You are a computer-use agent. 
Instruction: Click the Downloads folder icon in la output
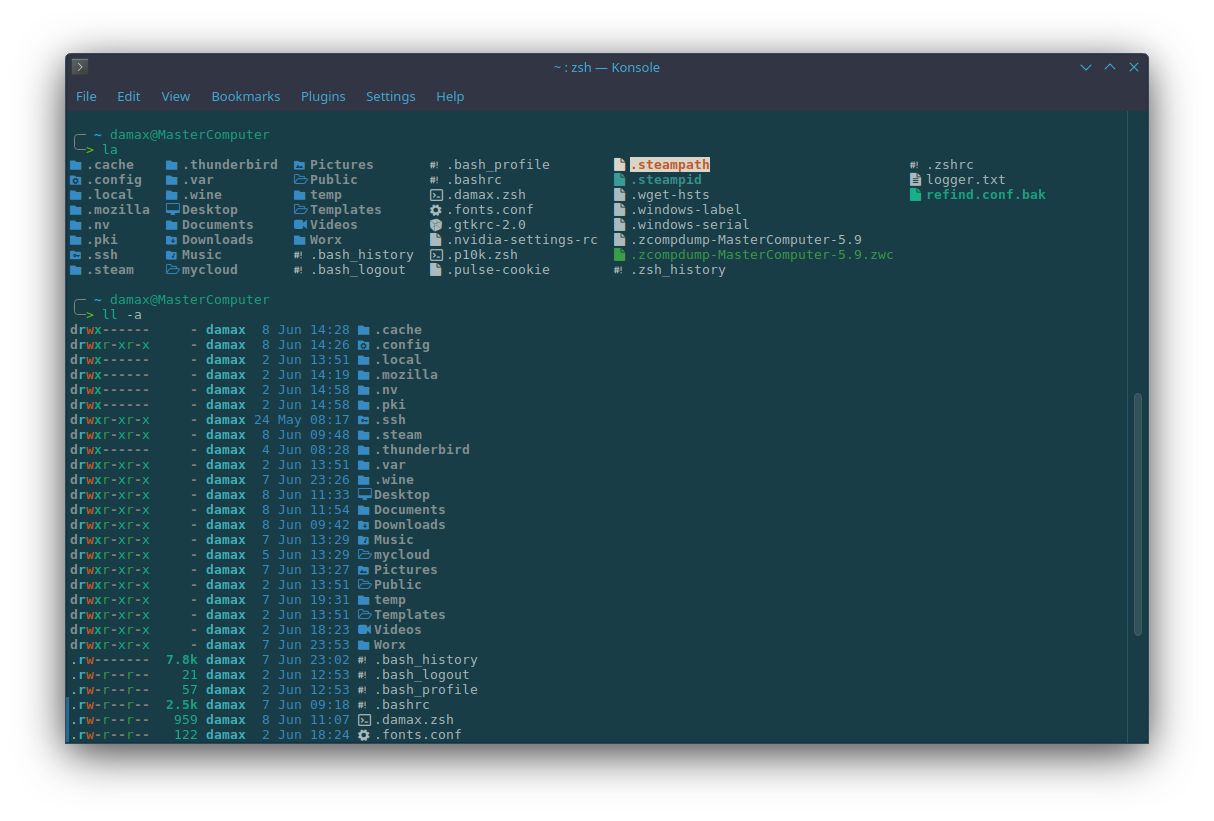click(x=172, y=240)
